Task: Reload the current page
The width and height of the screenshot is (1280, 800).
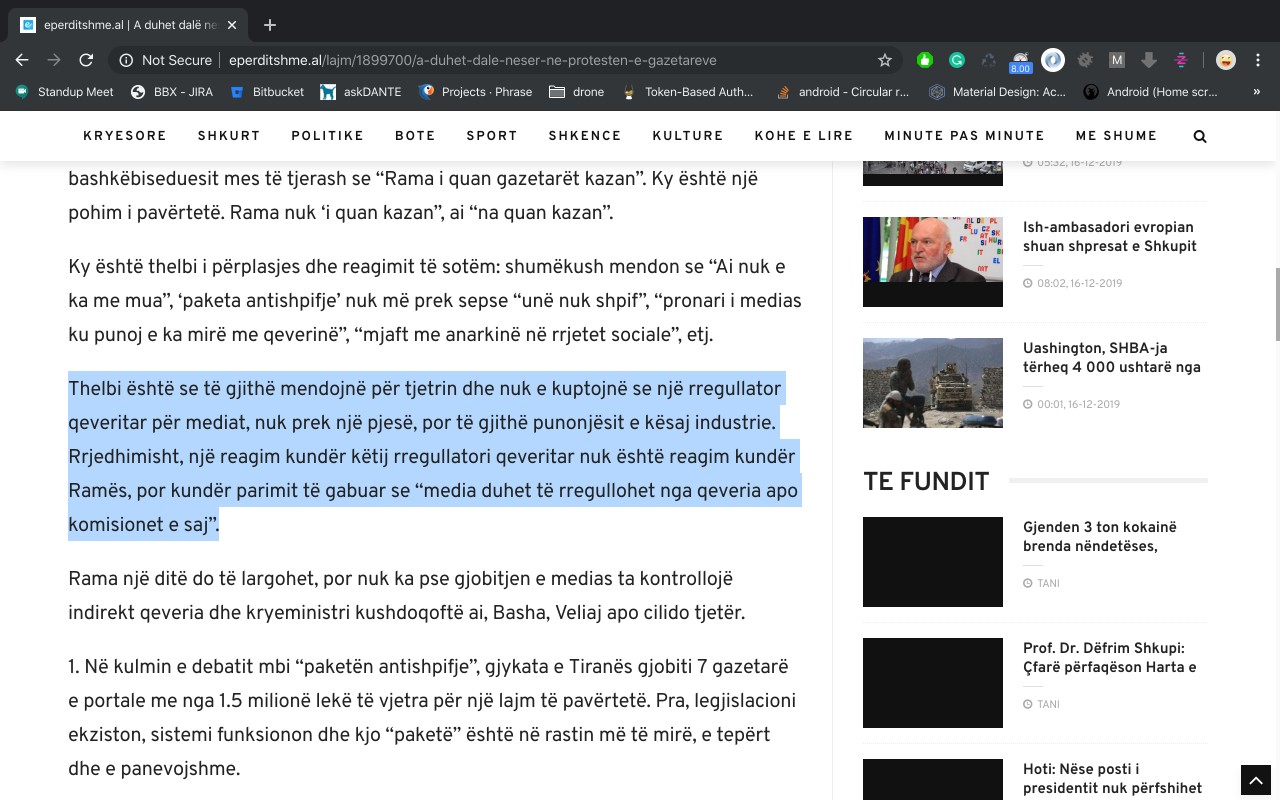Action: point(86,60)
